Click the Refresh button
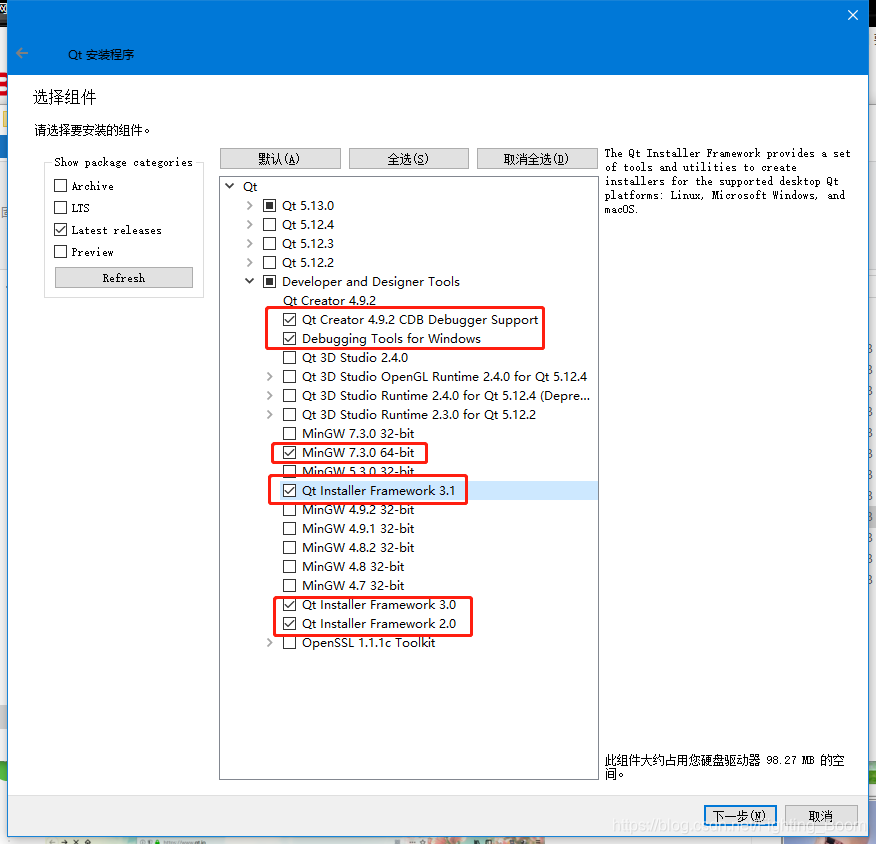 click(124, 278)
